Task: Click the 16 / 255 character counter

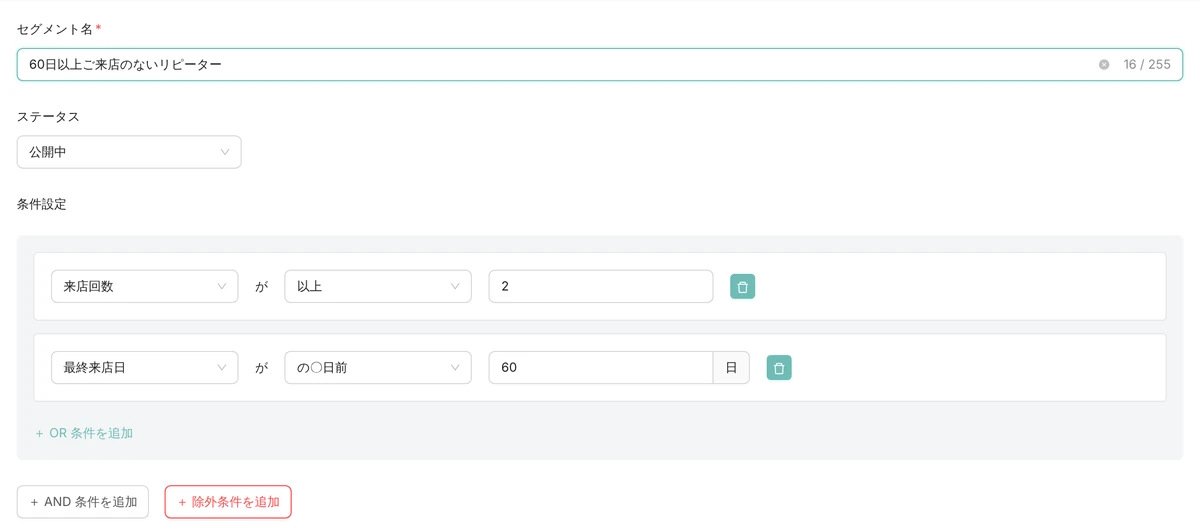Action: (x=1147, y=64)
